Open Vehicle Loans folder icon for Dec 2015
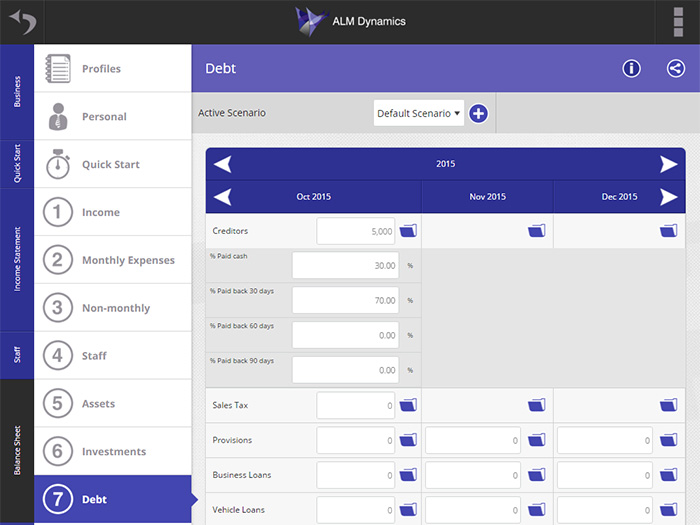This screenshot has height=525, width=700. tap(668, 509)
